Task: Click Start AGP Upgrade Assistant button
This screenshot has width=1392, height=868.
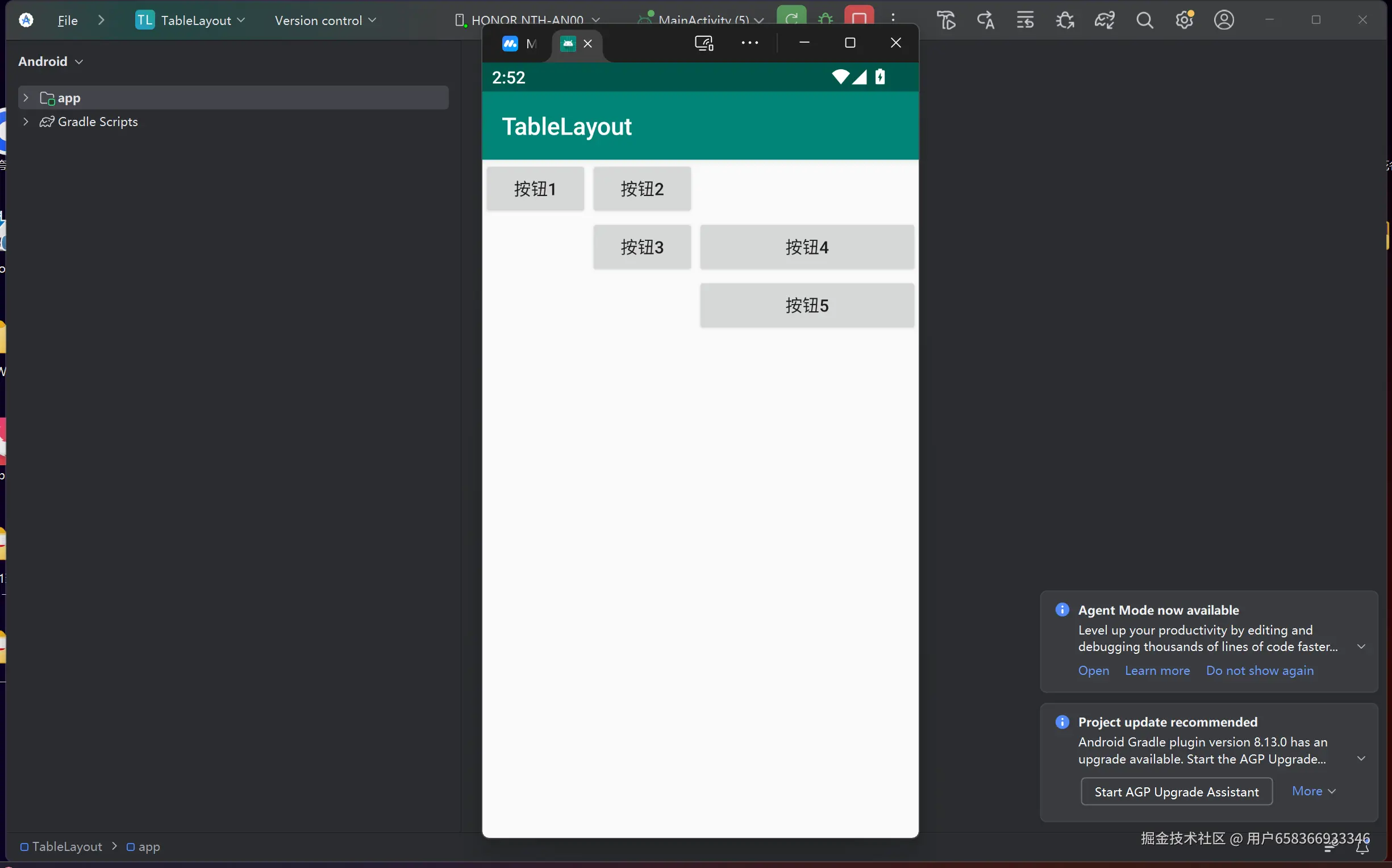Action: 1176,792
